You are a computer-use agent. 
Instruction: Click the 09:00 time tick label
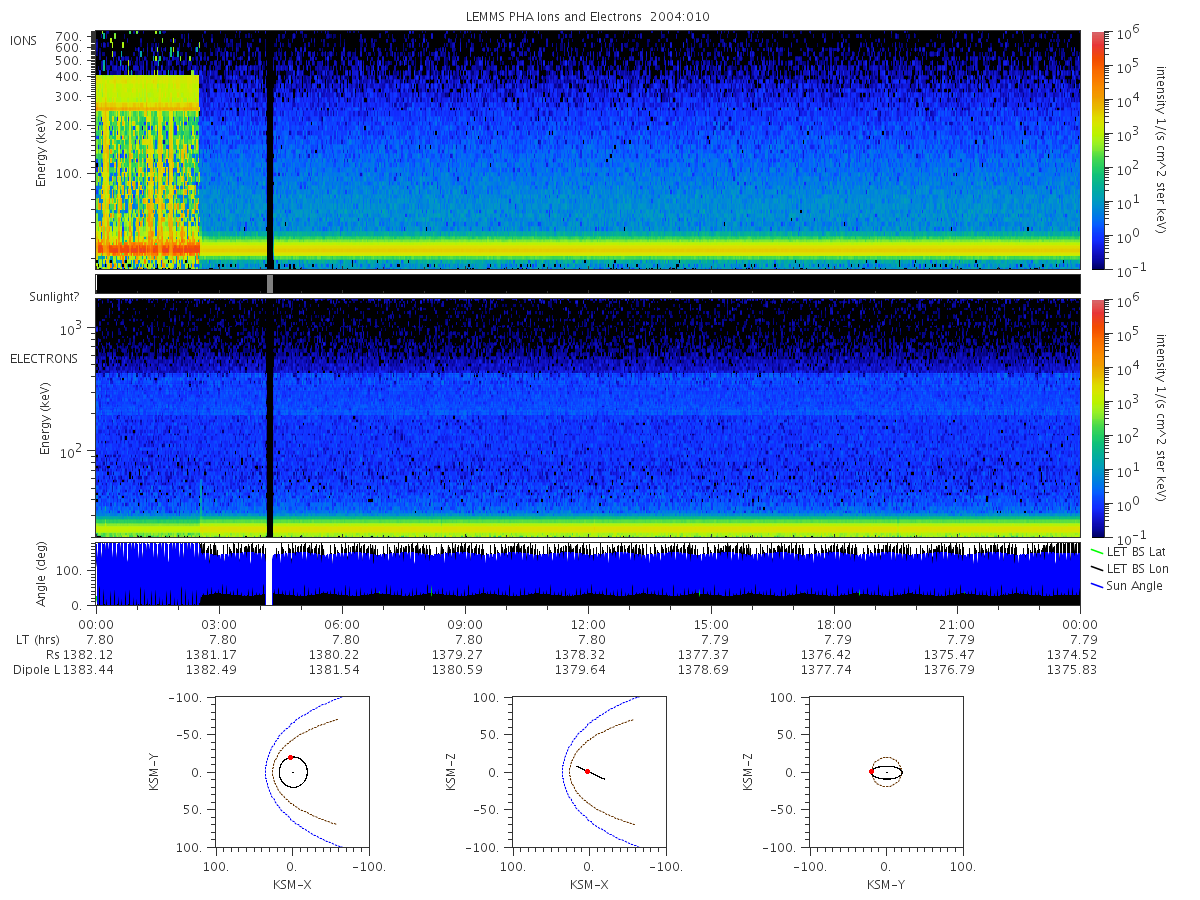pyautogui.click(x=465, y=625)
